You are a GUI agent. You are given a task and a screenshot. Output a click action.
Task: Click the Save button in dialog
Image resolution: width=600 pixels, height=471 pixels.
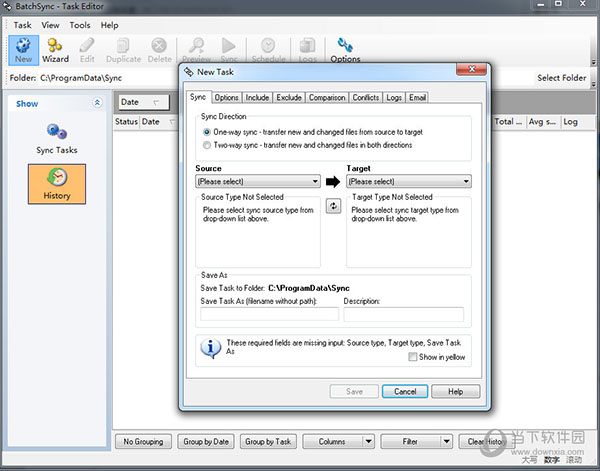coord(354,391)
